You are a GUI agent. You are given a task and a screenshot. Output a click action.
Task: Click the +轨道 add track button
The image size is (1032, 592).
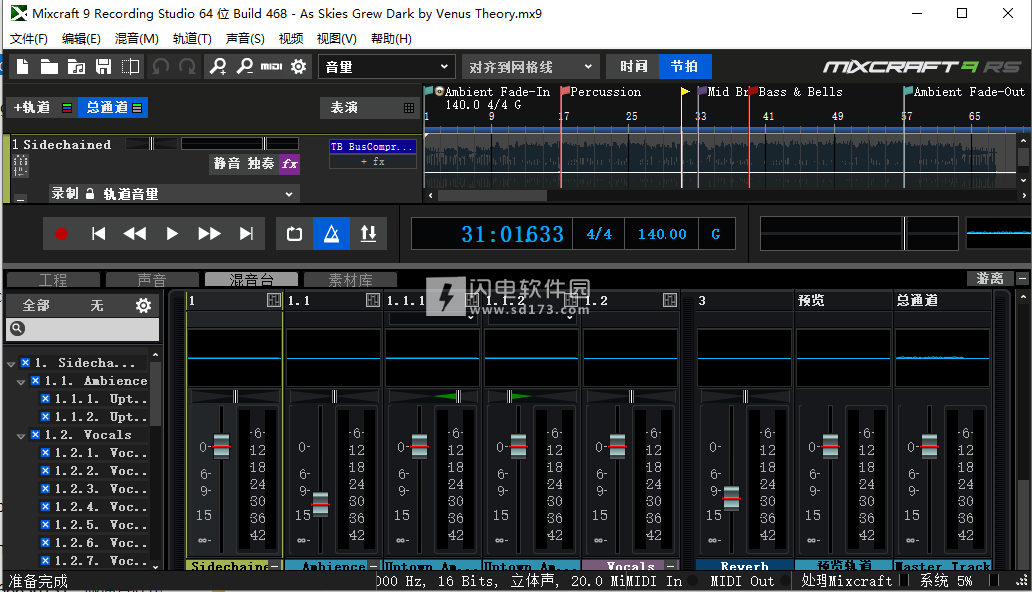pyautogui.click(x=42, y=107)
